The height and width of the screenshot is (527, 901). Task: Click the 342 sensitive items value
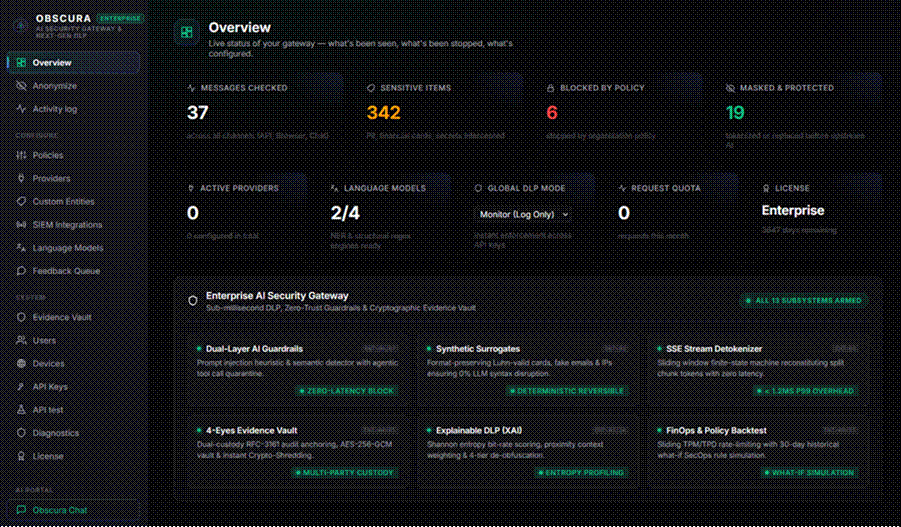[x=383, y=113]
